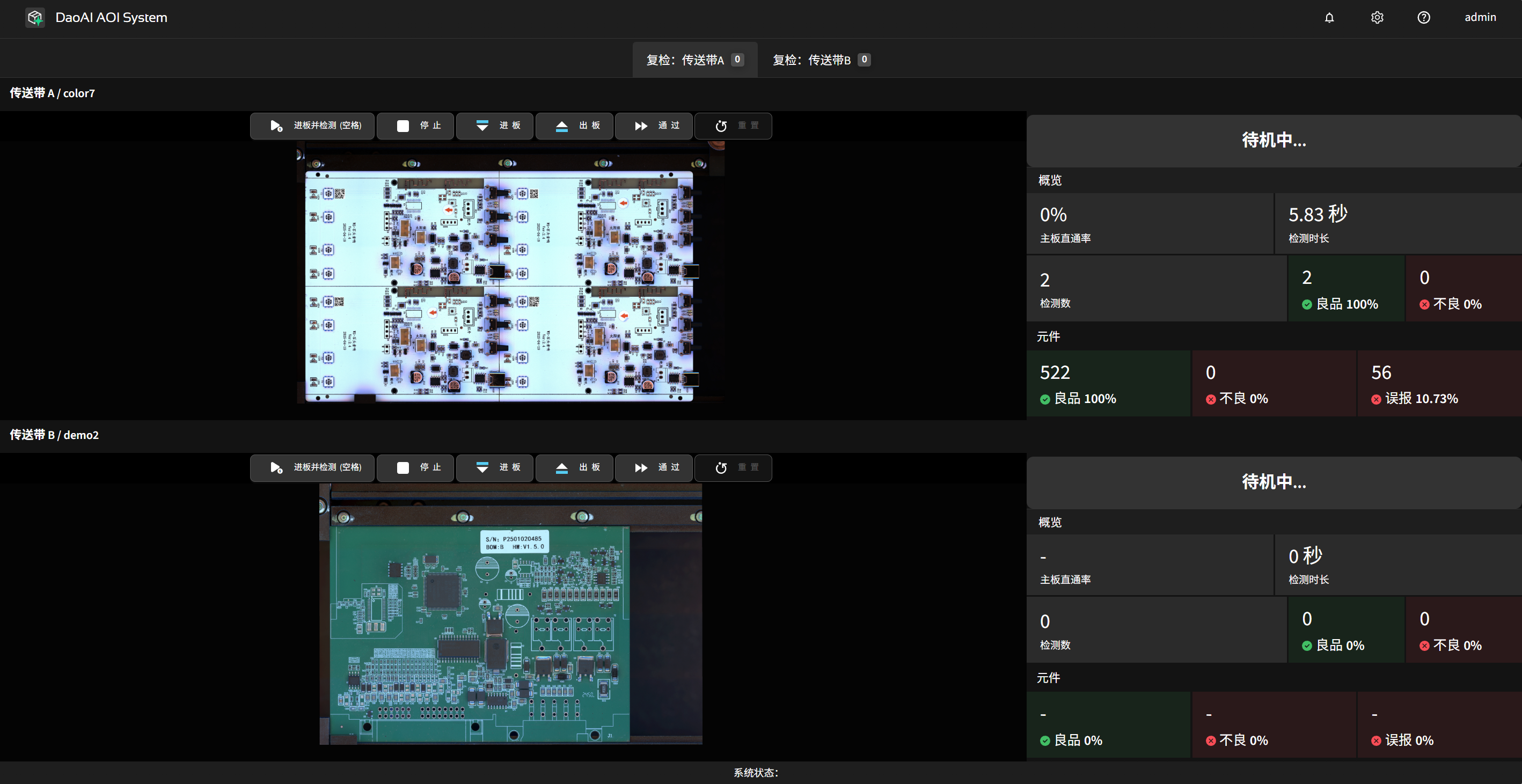Open help via the question mark icon
The height and width of the screenshot is (784, 1522).
[x=1423, y=18]
